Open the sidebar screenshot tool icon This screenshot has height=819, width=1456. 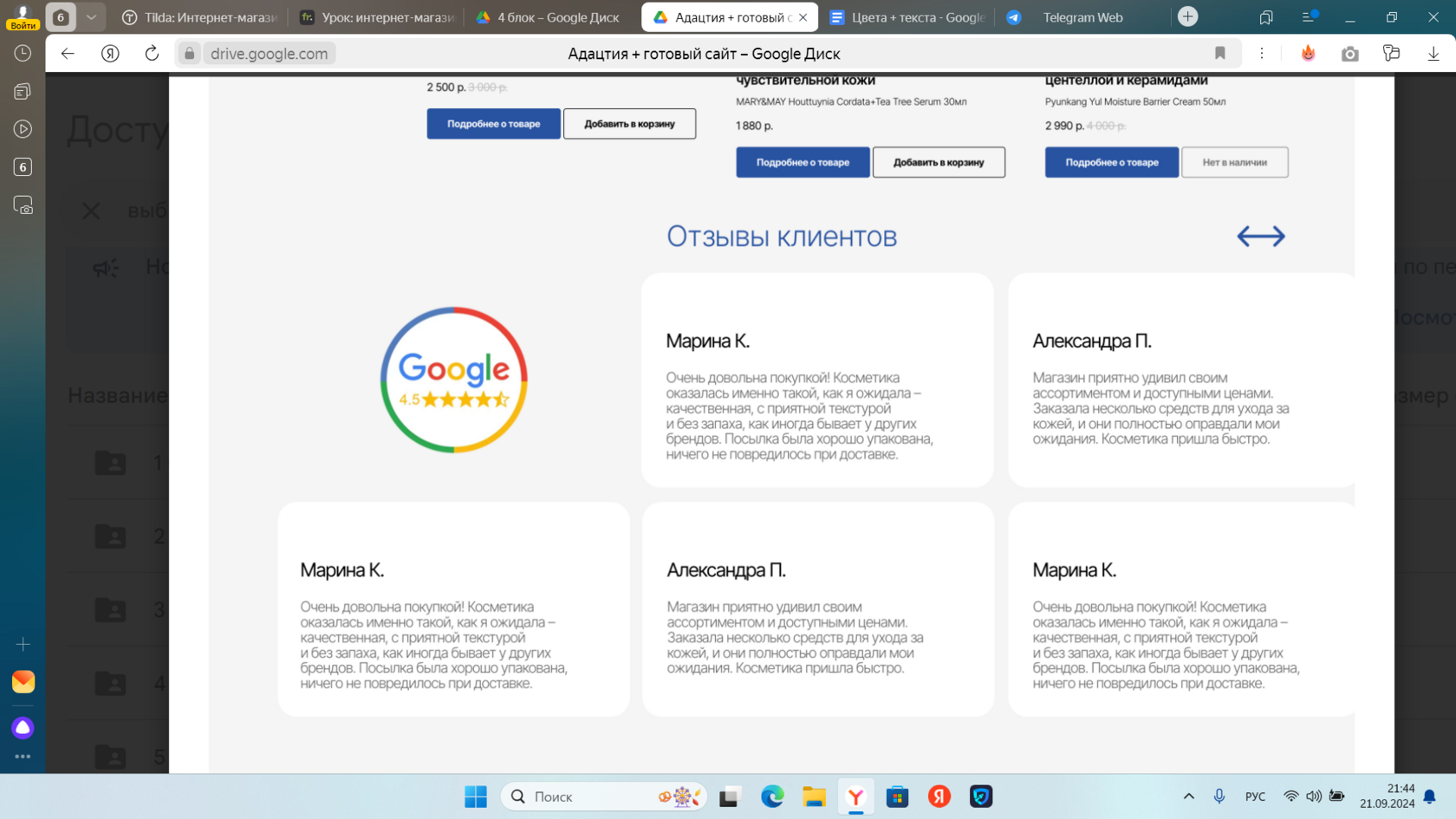pos(23,205)
